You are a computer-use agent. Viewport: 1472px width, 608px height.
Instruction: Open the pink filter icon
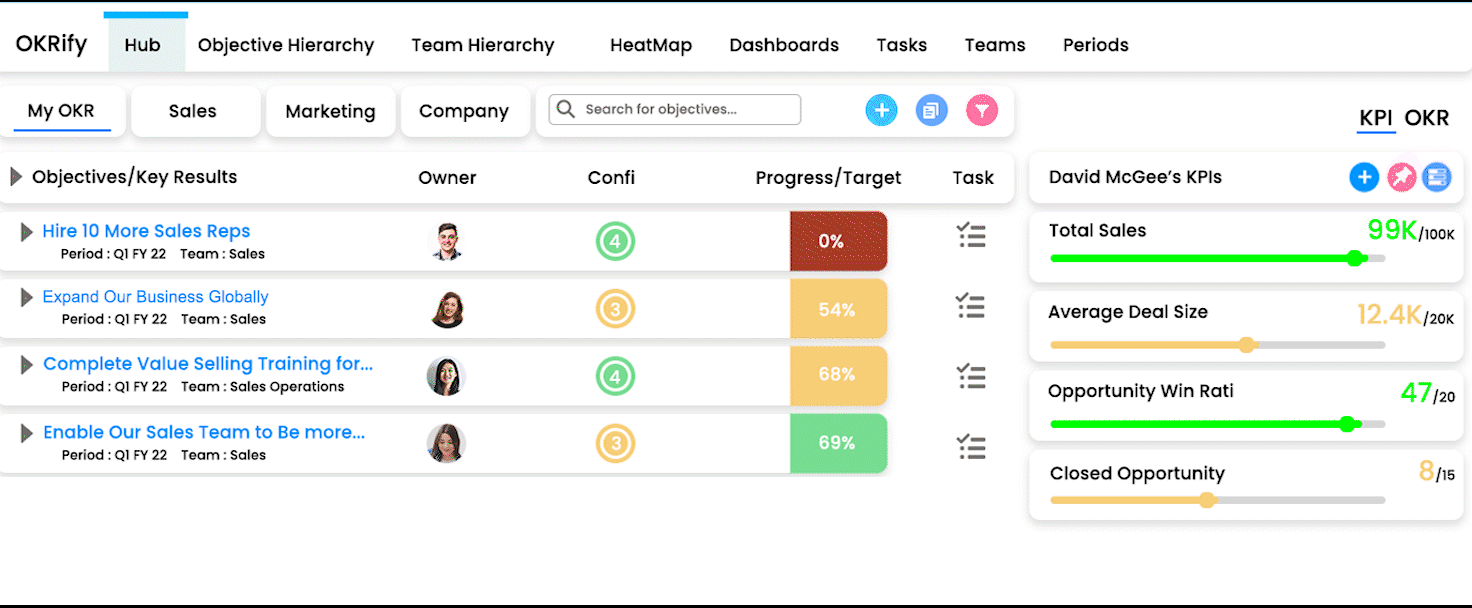(982, 110)
